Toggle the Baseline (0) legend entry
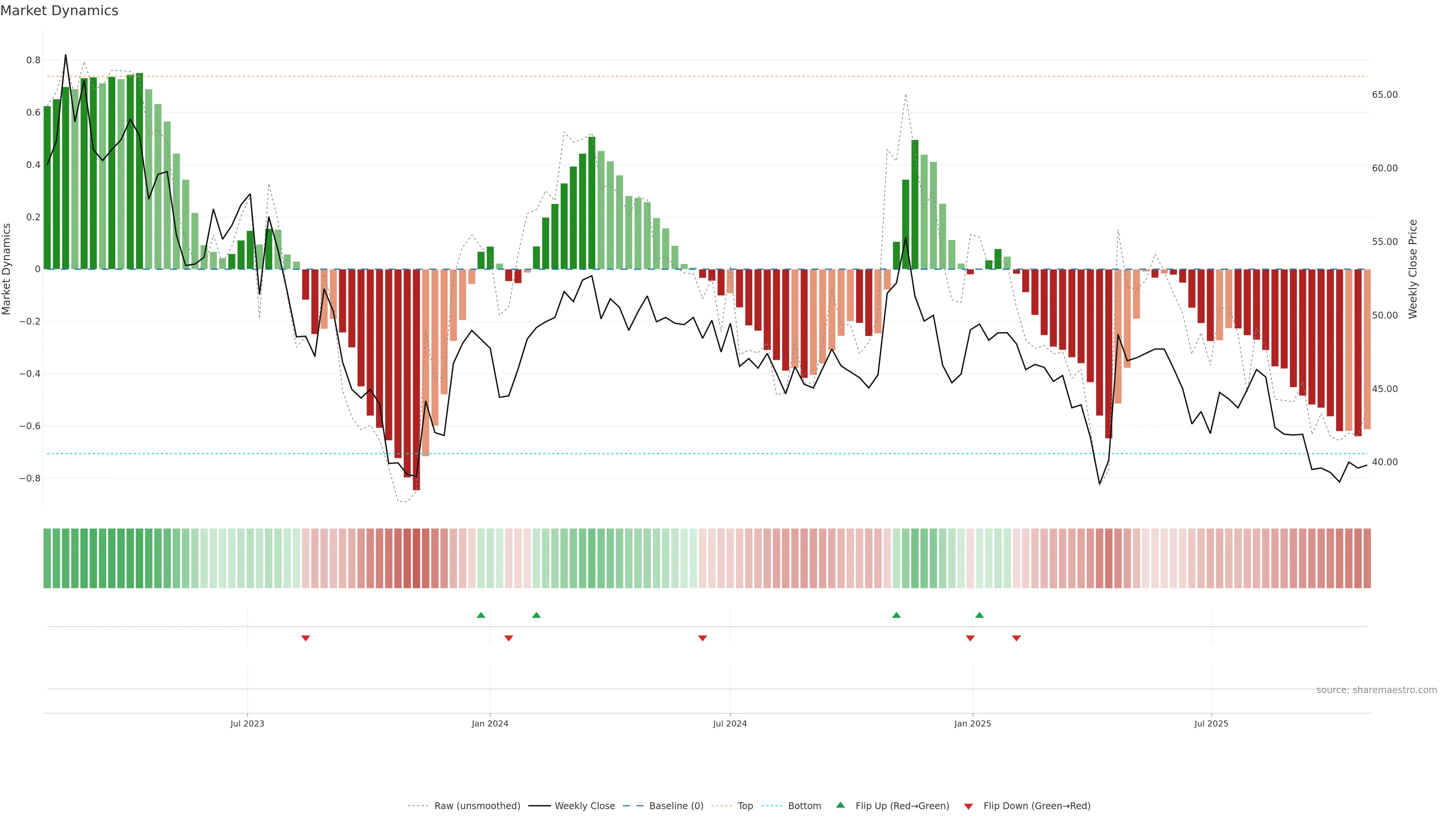 click(676, 806)
